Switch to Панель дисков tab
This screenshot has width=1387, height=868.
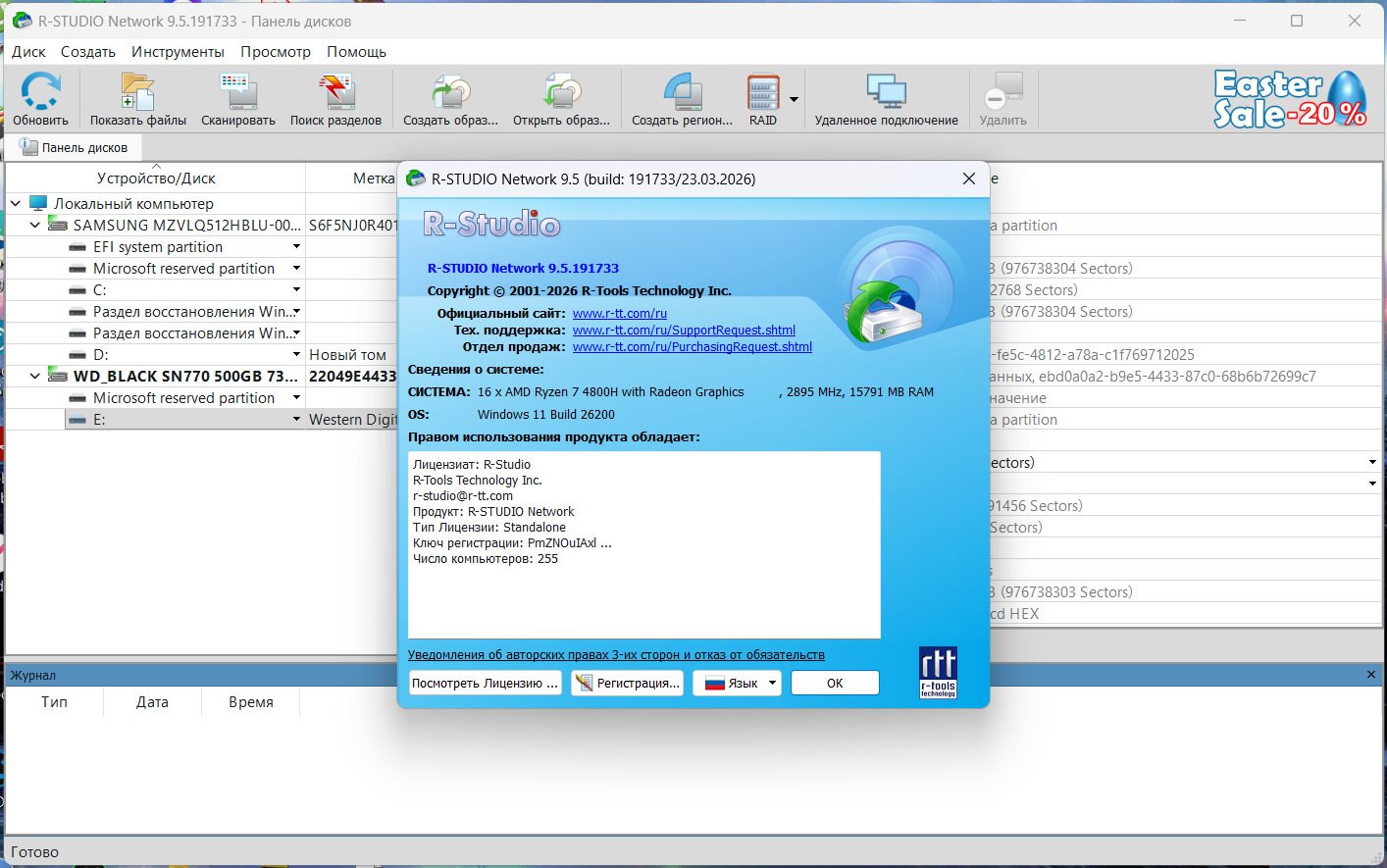(75, 147)
